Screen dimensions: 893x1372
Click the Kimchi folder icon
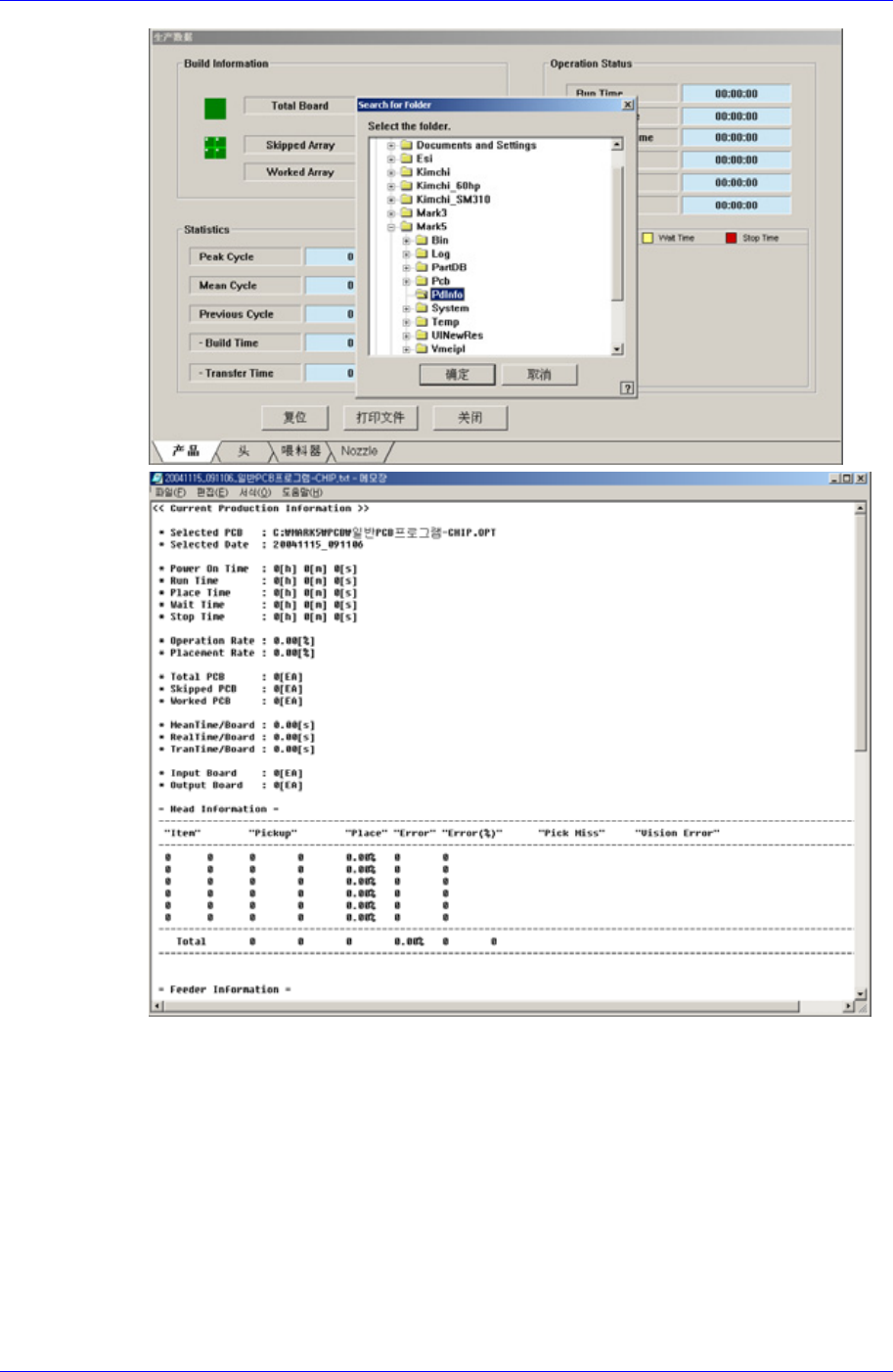point(406,172)
